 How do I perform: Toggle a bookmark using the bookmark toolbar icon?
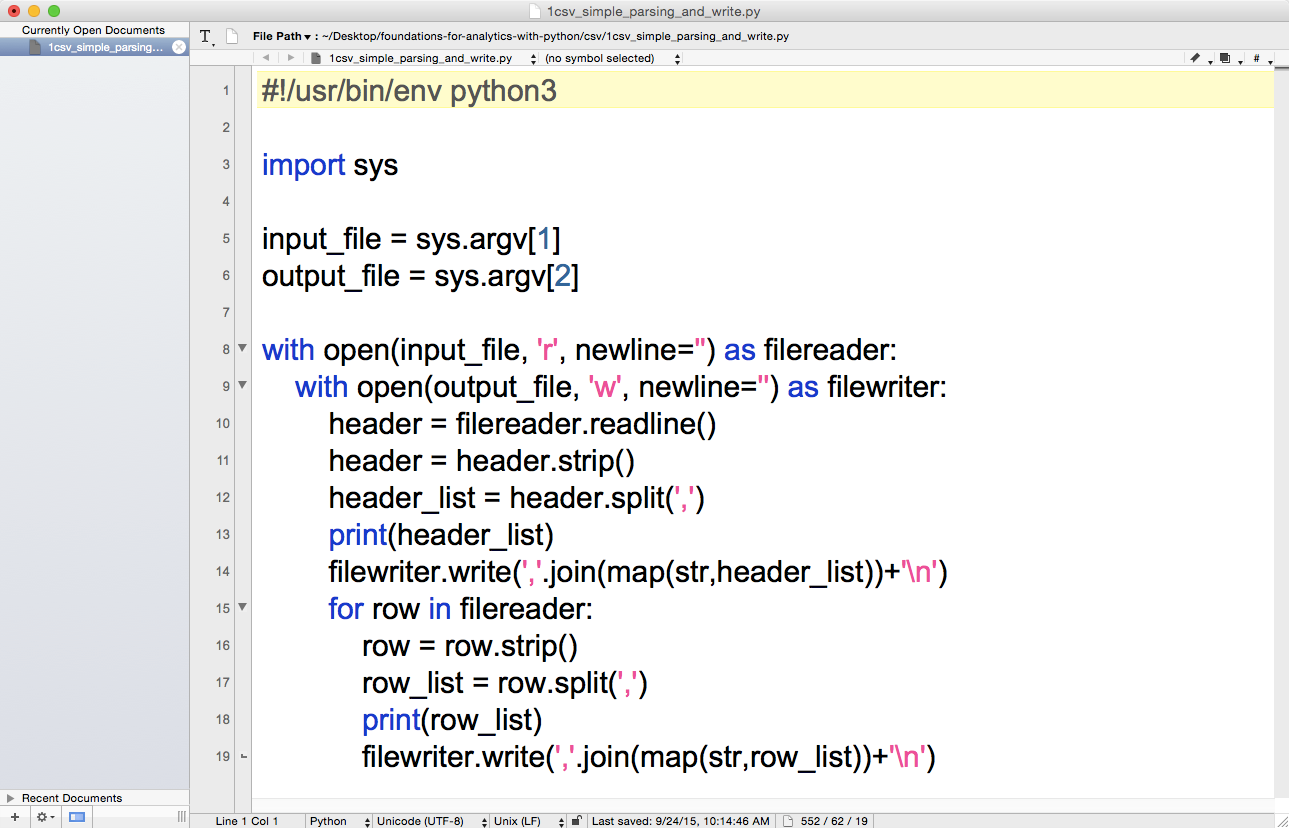tap(1195, 57)
